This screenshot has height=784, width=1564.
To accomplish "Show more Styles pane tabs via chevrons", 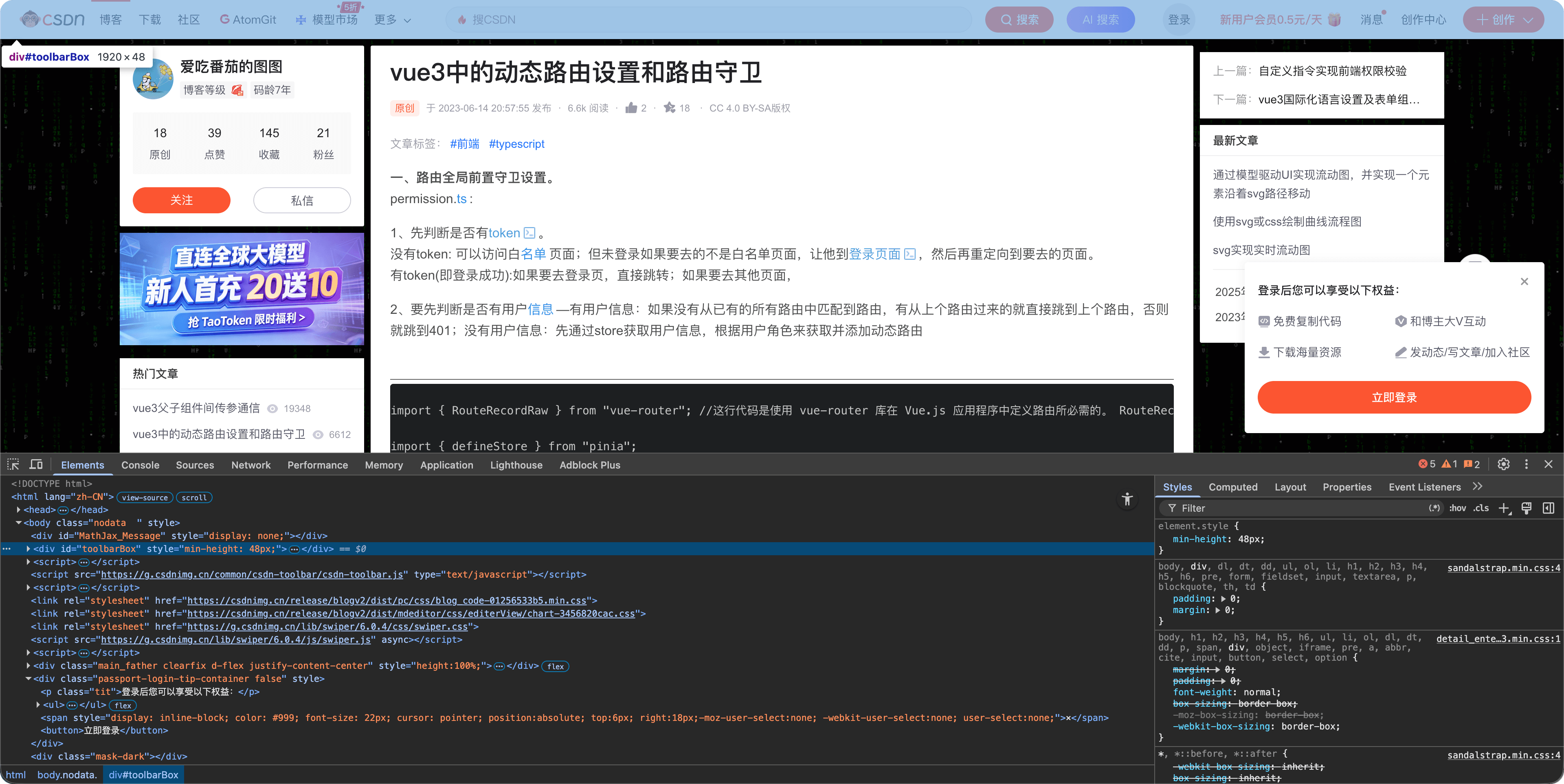I will pyautogui.click(x=1478, y=487).
